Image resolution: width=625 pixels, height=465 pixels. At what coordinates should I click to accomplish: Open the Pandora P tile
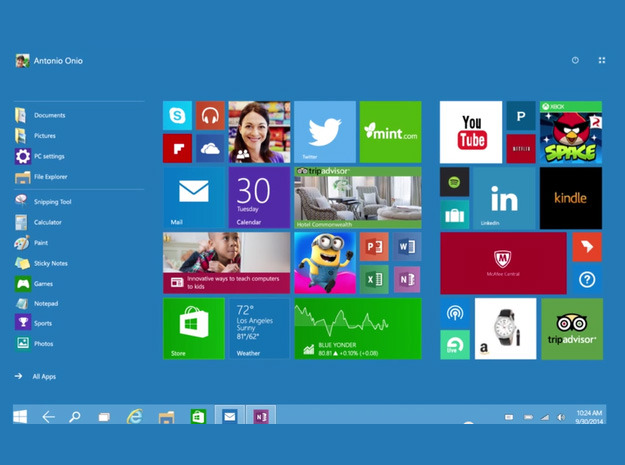click(x=521, y=116)
